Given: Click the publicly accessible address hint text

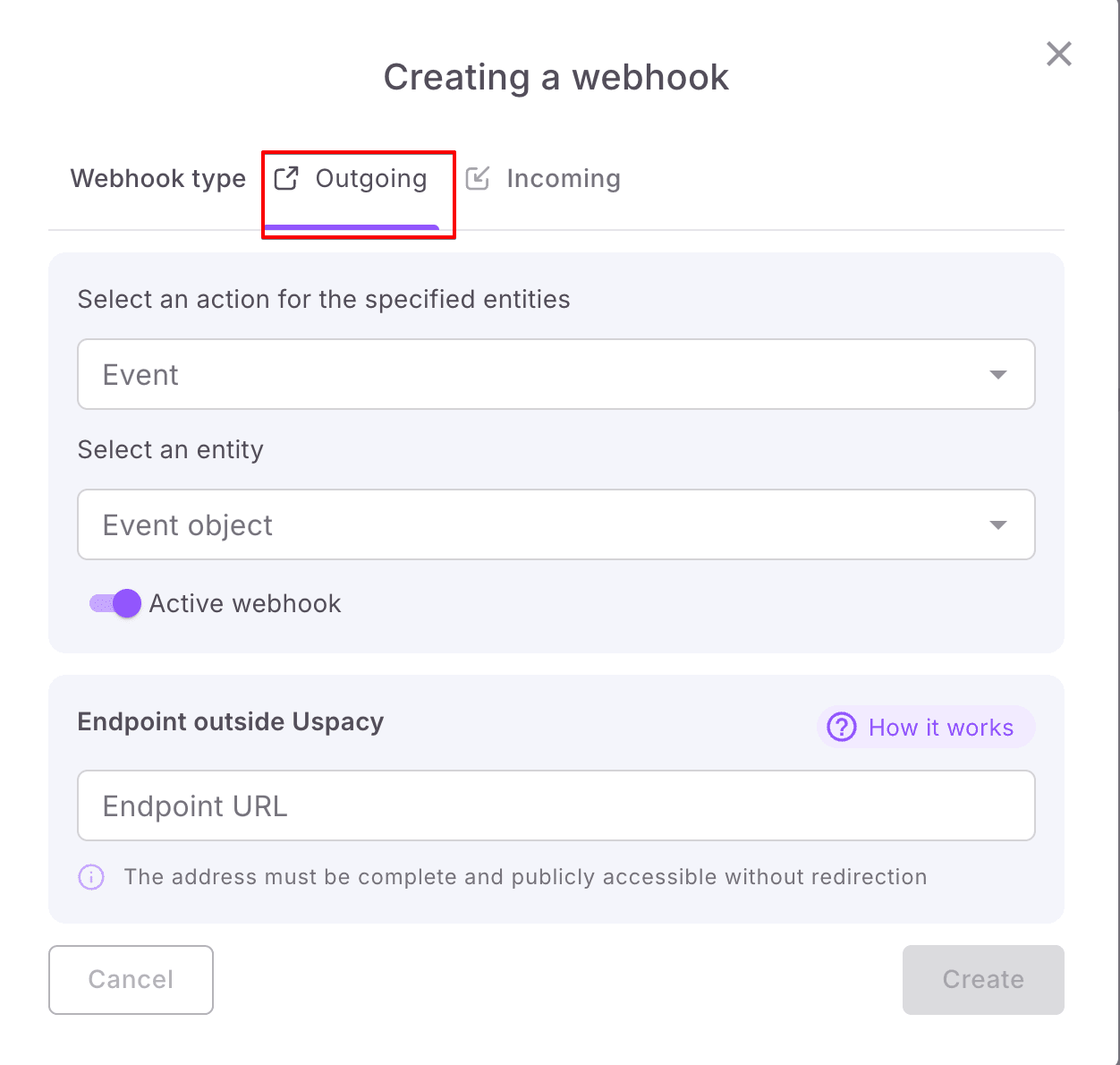Looking at the screenshot, I should pos(525,877).
